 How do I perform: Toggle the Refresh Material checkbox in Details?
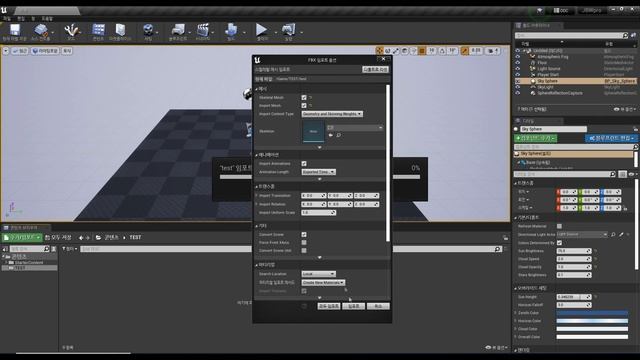559,226
